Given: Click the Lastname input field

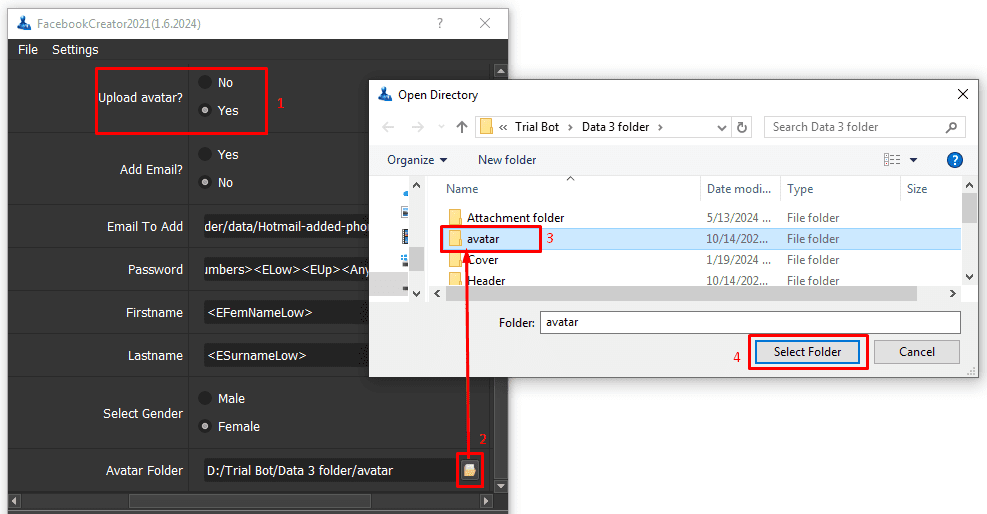Looking at the screenshot, I should (286, 355).
